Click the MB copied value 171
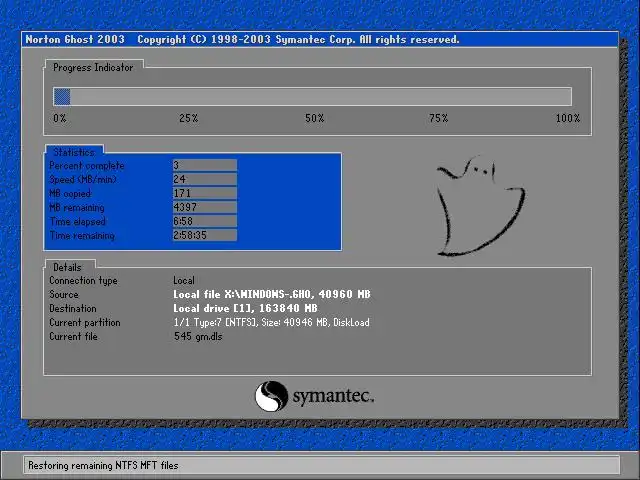 [x=204, y=193]
